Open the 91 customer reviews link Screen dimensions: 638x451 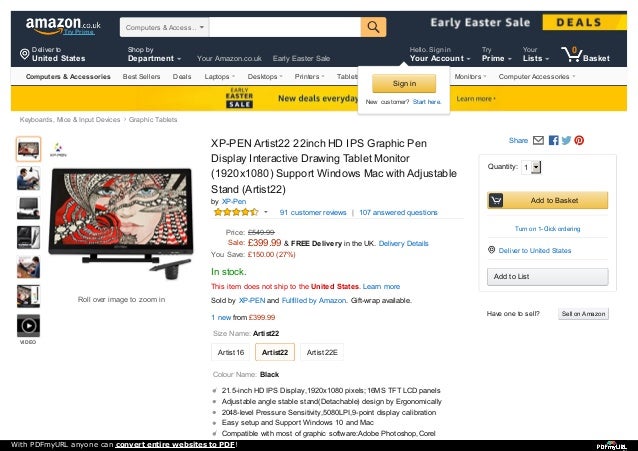[x=313, y=212]
